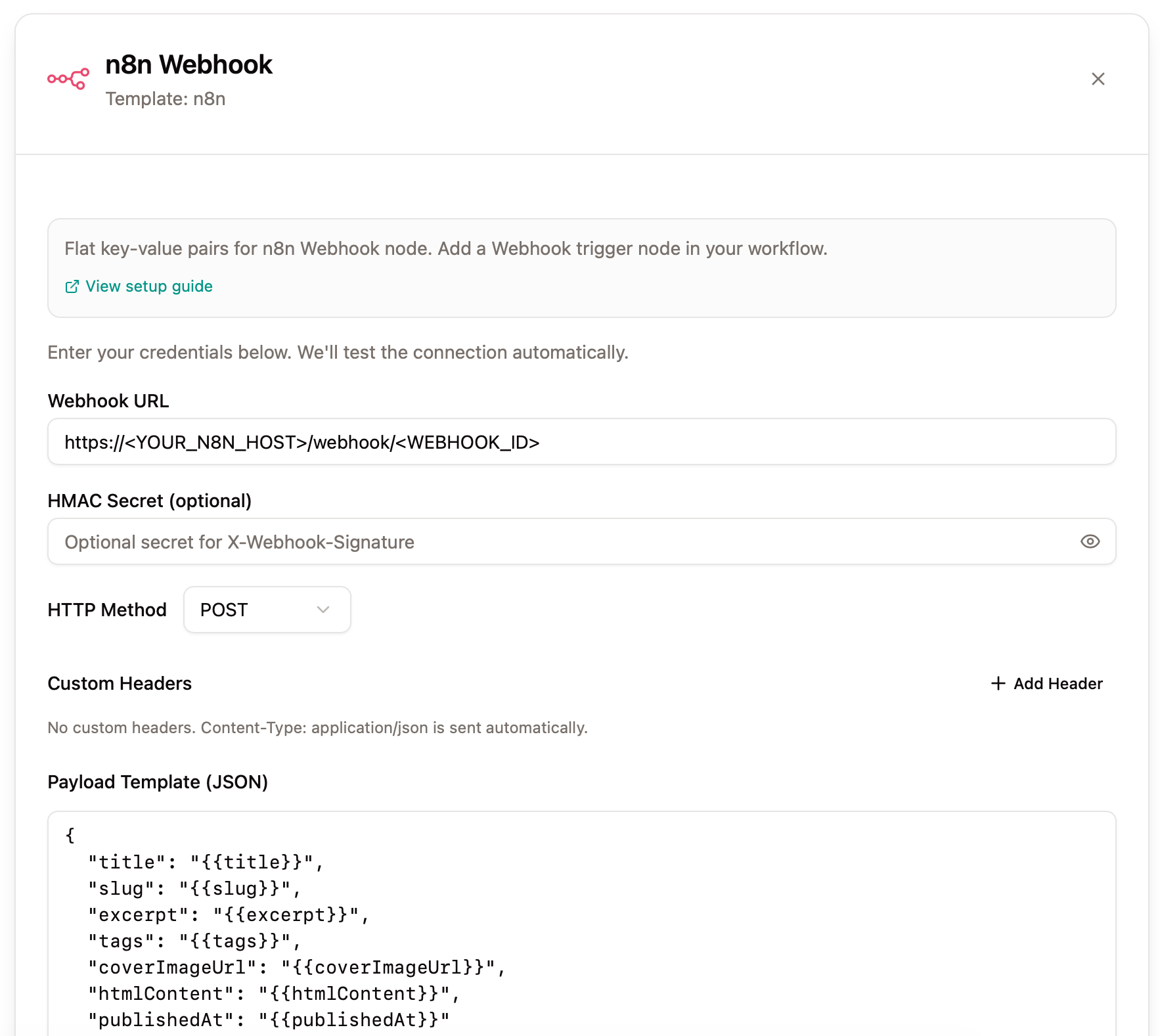Focus the Webhook URL input field
1160x1036 pixels.
click(x=581, y=442)
